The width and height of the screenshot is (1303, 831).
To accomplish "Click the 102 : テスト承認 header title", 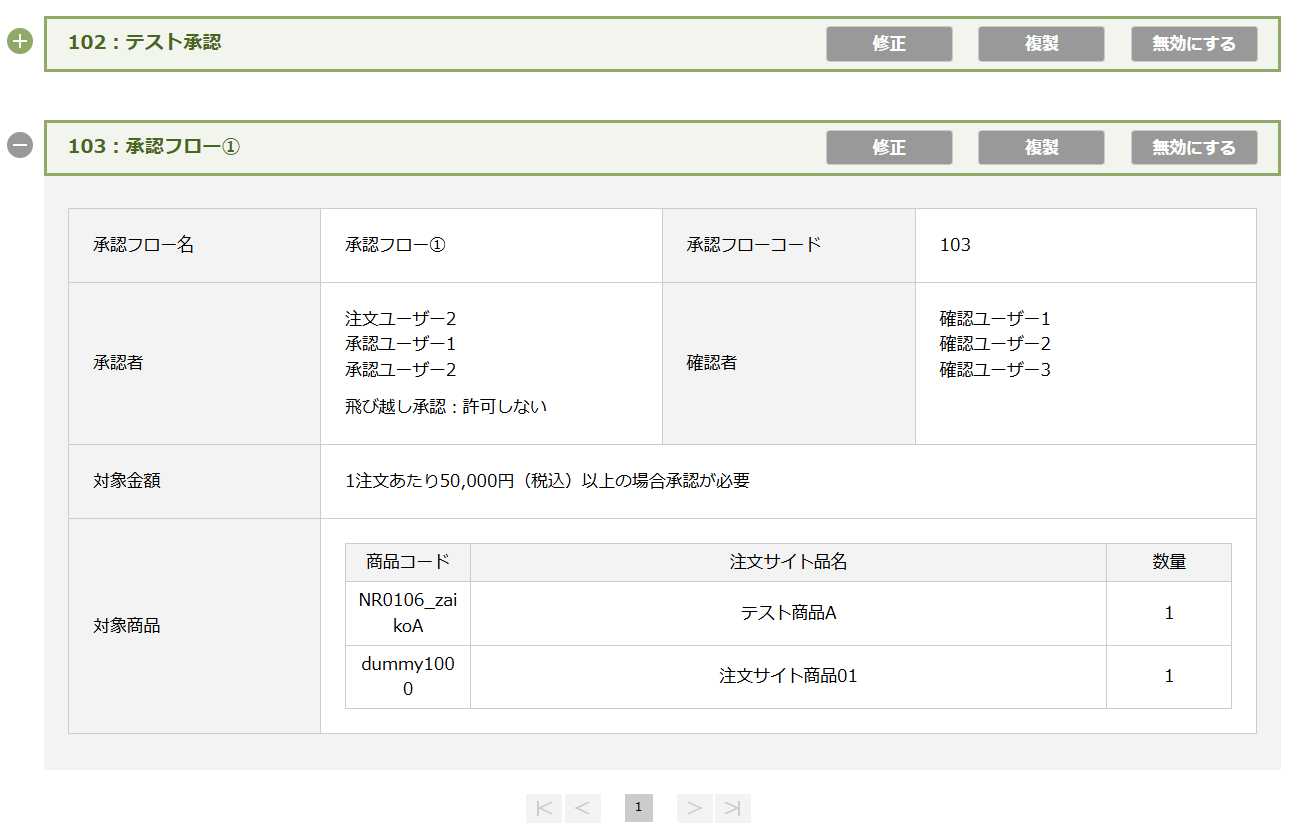I will pyautogui.click(x=144, y=42).
